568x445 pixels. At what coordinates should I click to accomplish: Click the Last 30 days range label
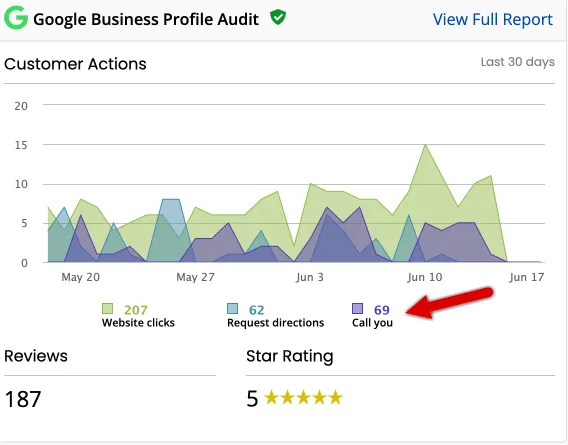point(518,62)
